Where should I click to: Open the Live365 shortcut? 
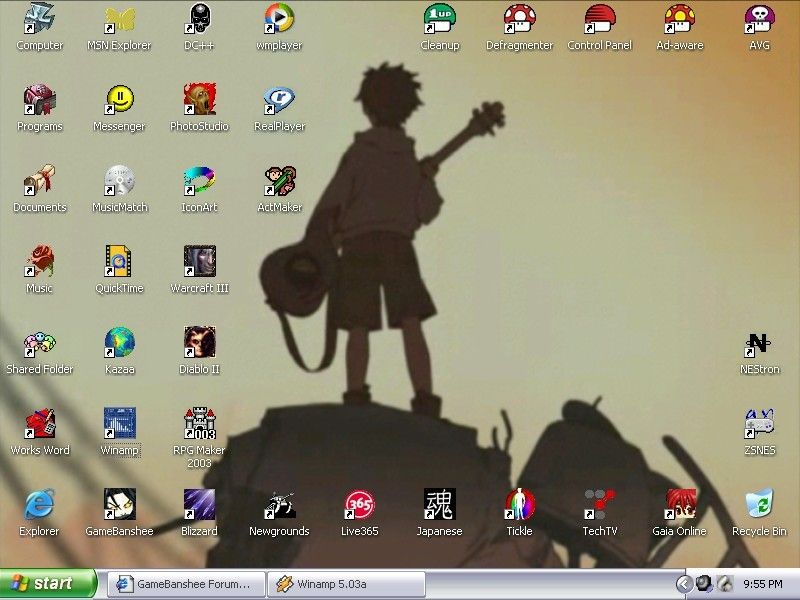[359, 504]
